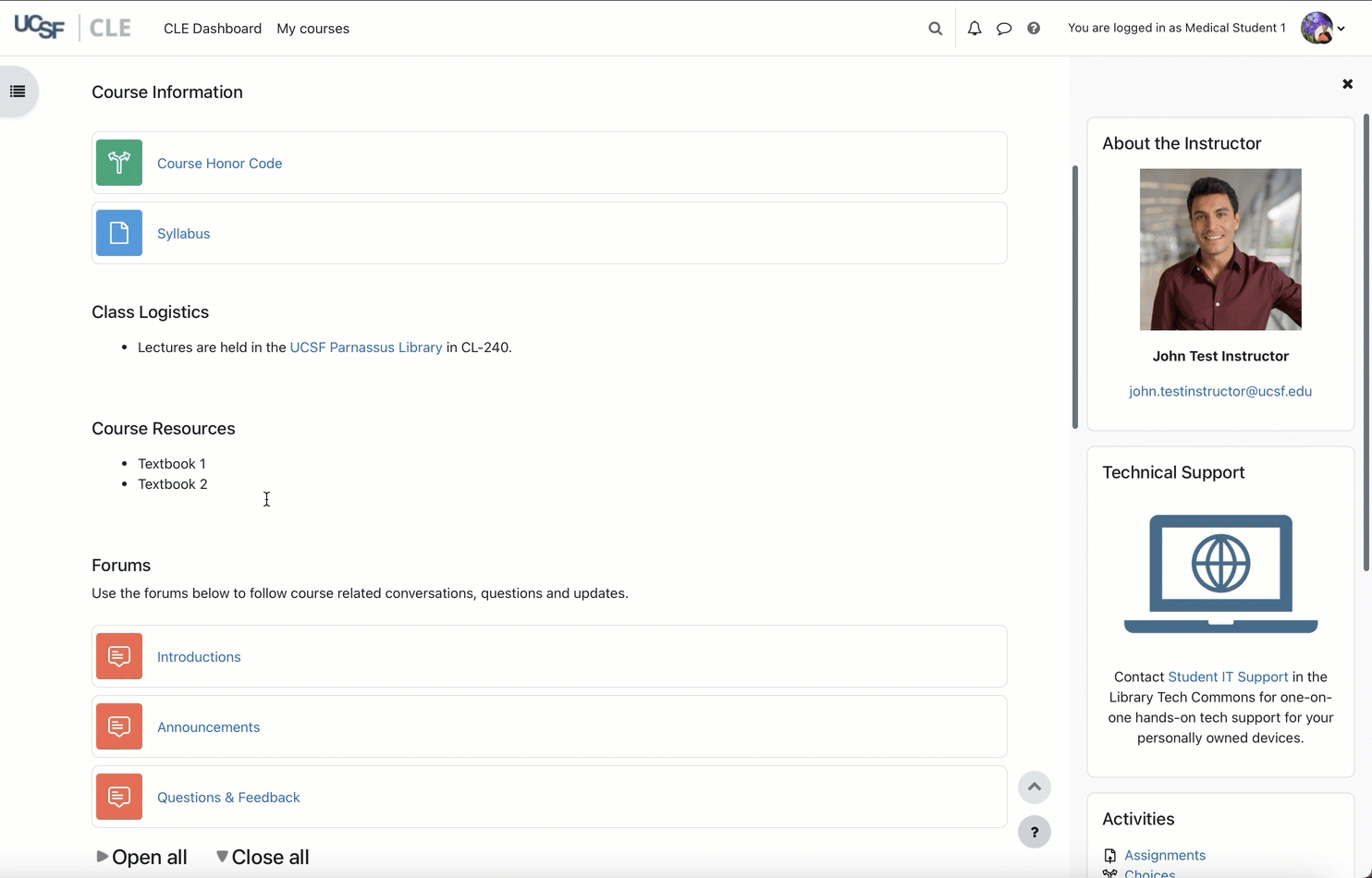This screenshot has width=1372, height=878.
Task: Open the search magnifier icon
Action: [x=935, y=29]
